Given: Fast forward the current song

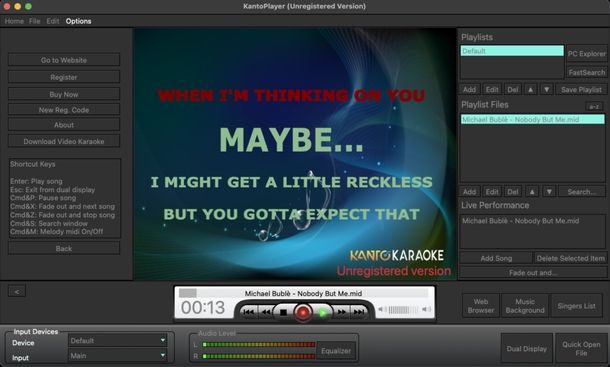Looking at the screenshot, I should 342,312.
